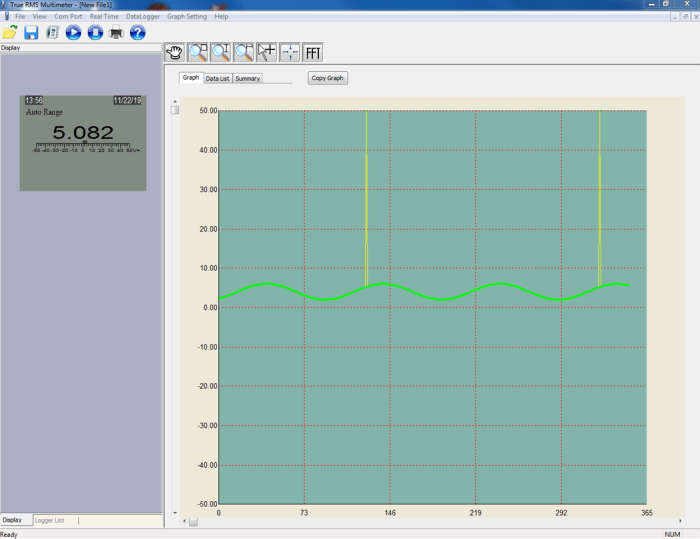Image resolution: width=700 pixels, height=539 pixels.
Task: Open the FFT analysis tool
Action: [x=313, y=53]
